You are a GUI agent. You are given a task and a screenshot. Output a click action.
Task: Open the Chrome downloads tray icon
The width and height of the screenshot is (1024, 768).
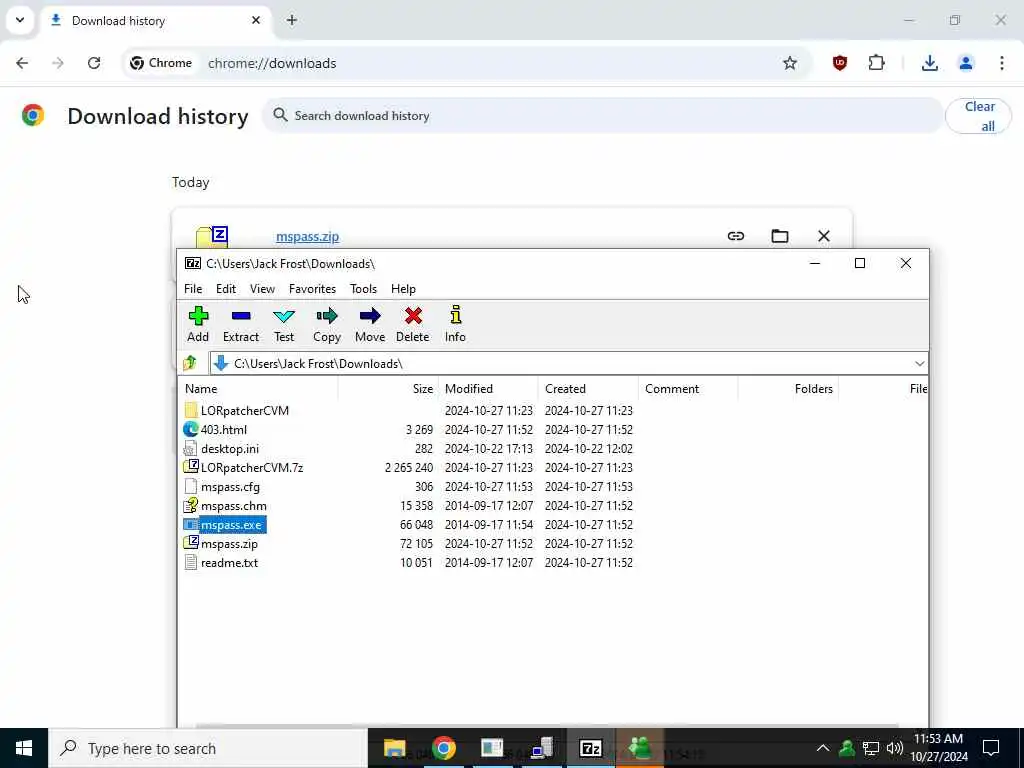coord(929,63)
